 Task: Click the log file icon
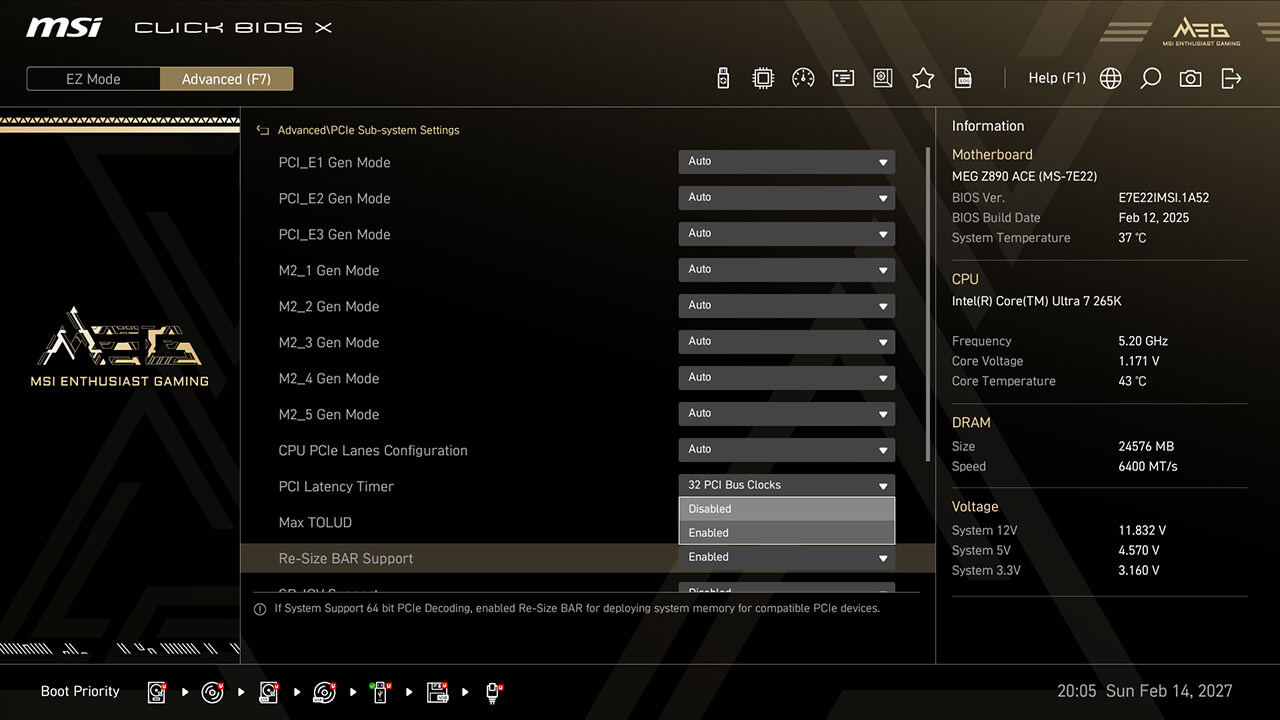963,78
